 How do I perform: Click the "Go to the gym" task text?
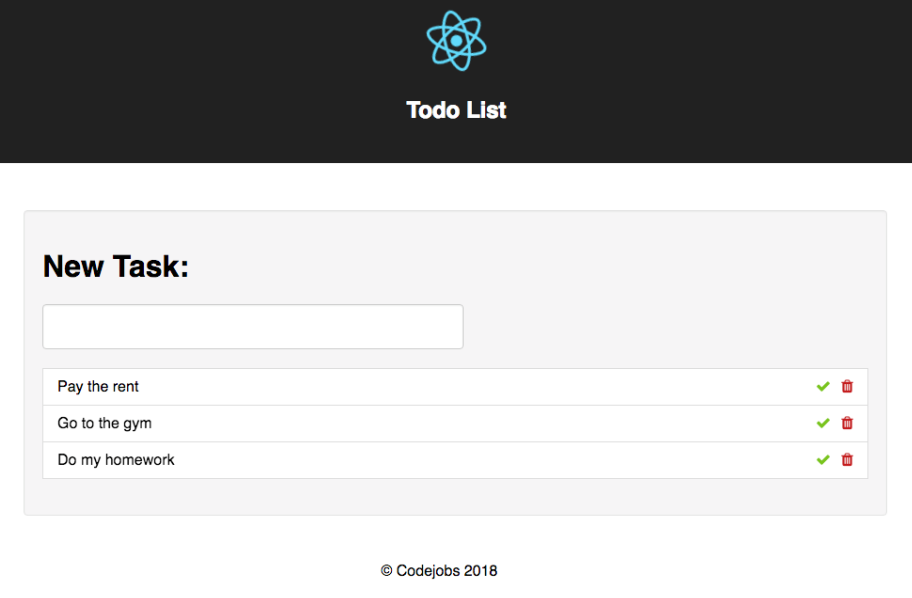pos(104,423)
